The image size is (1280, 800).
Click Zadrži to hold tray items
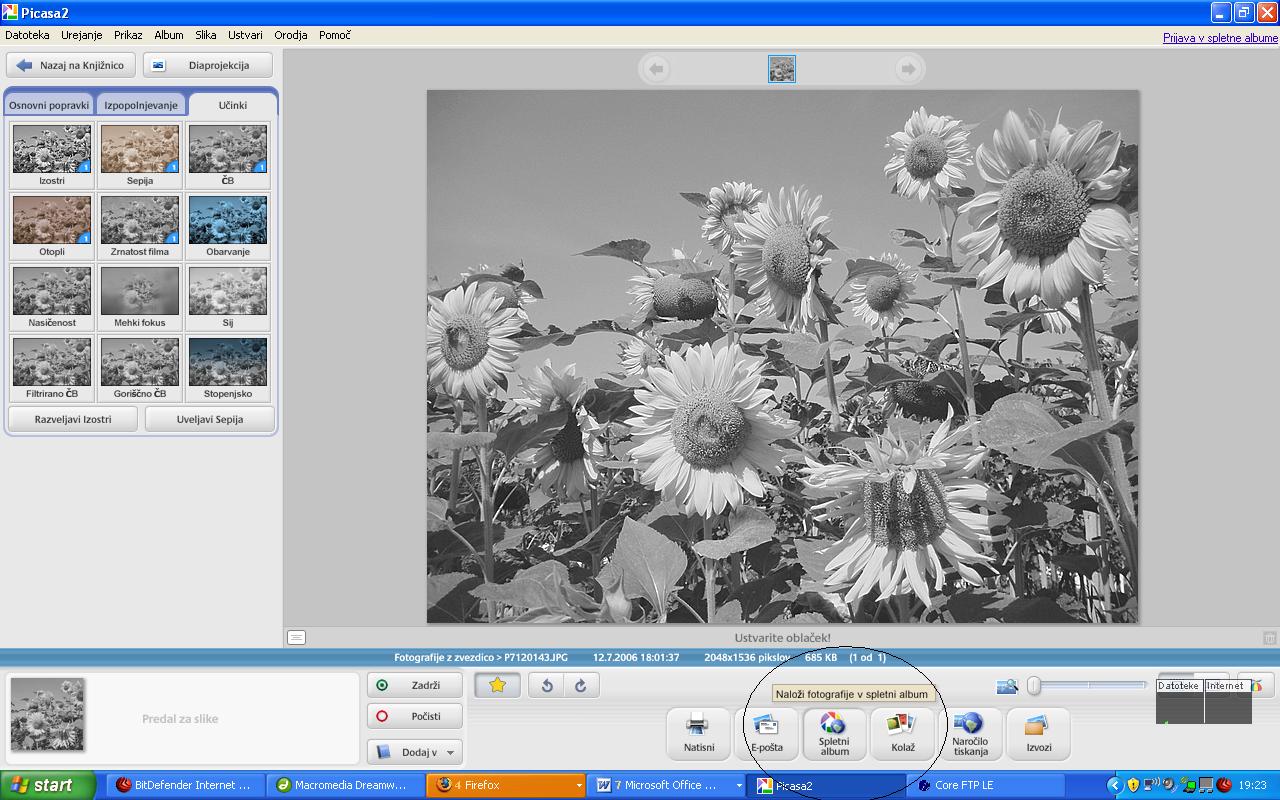tap(415, 685)
